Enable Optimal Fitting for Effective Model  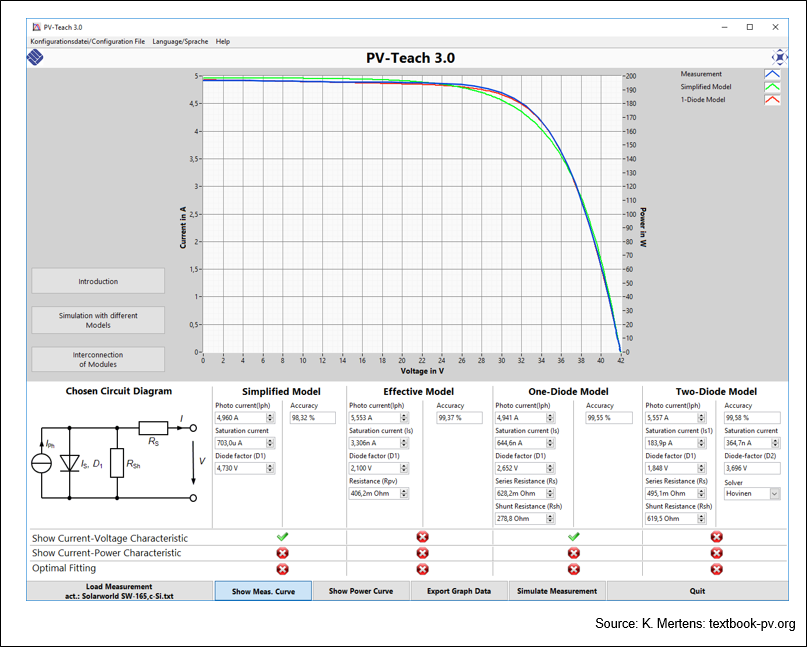tap(422, 569)
